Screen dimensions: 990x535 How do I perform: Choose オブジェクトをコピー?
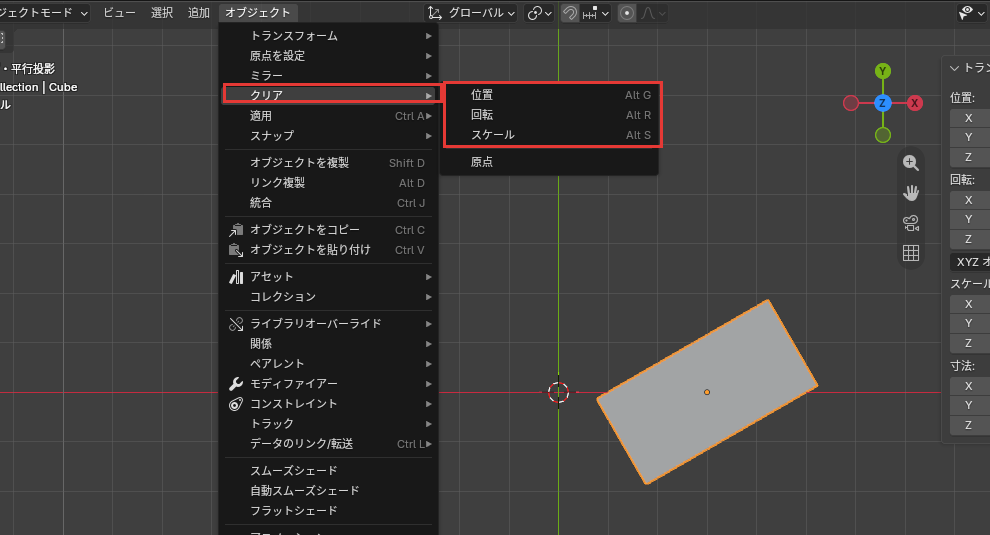click(x=328, y=230)
